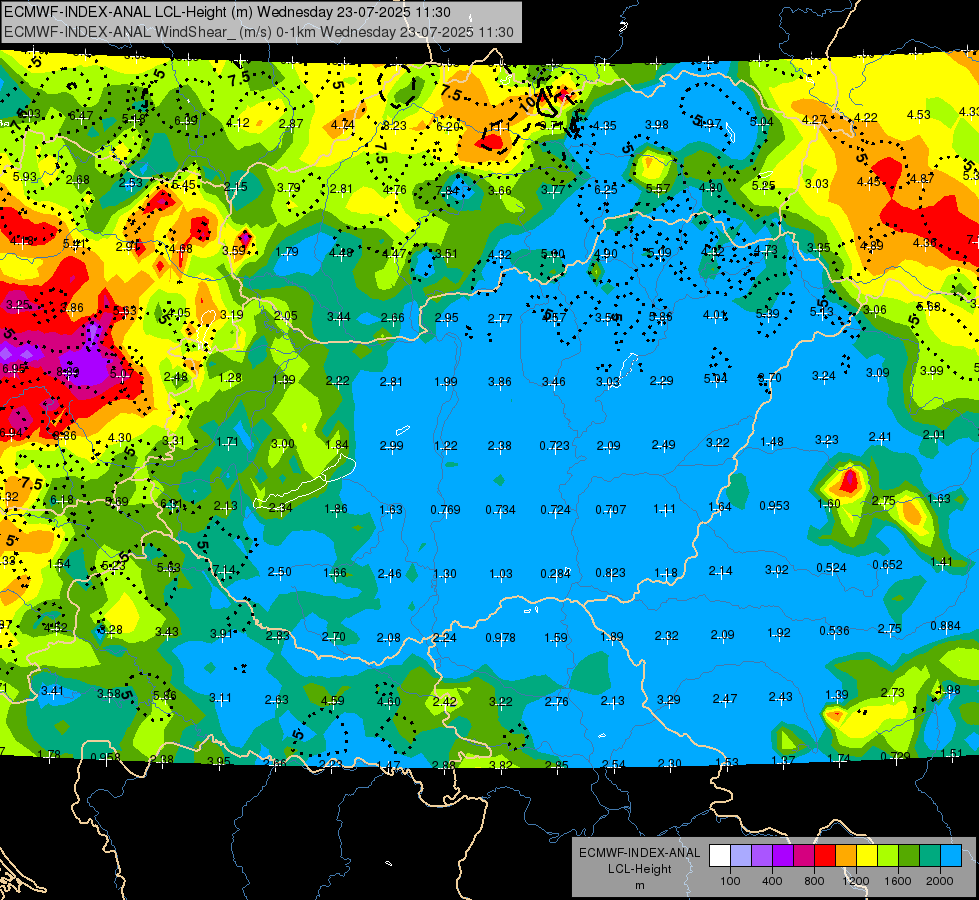Click the wind shear value '1.03'

coord(501,573)
